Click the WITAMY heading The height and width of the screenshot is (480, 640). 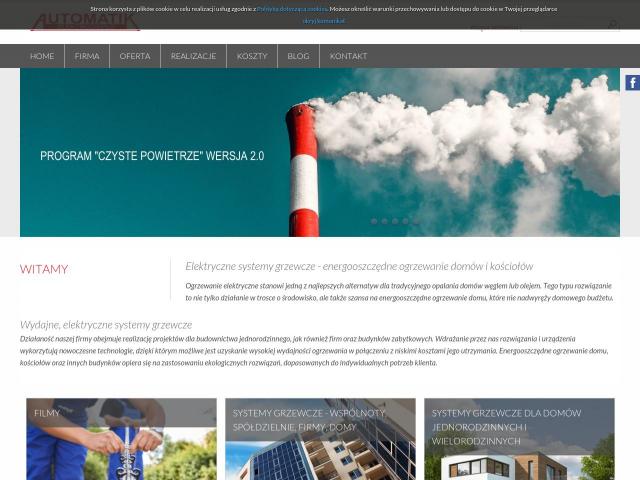coord(44,269)
